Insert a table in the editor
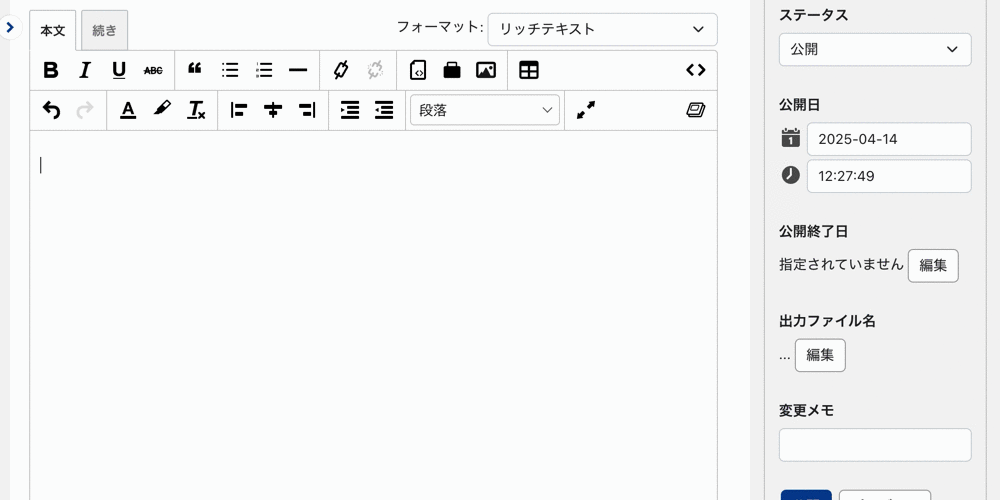Viewport: 1000px width, 500px height. (x=529, y=70)
